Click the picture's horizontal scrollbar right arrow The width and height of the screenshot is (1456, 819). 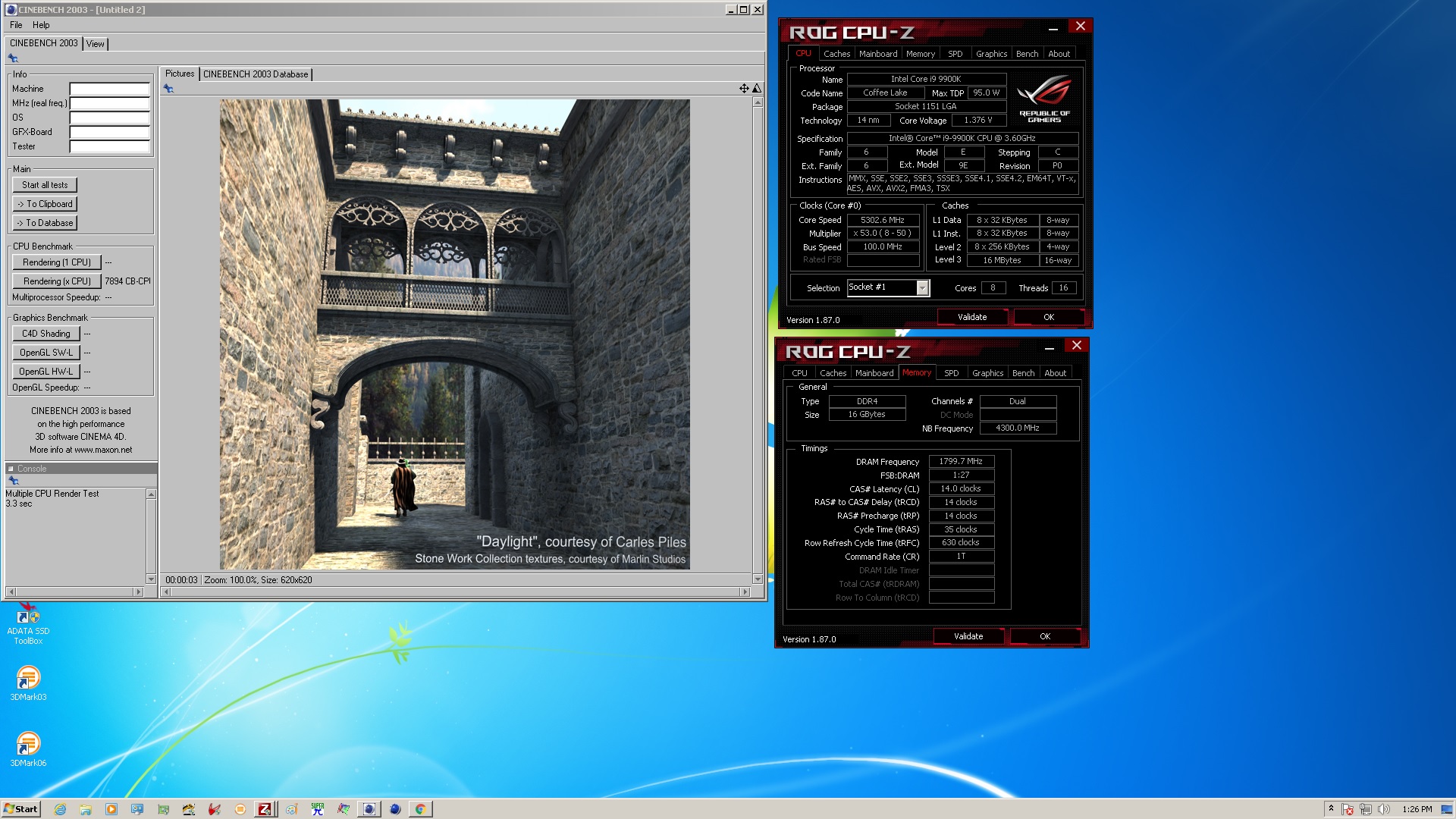(745, 591)
